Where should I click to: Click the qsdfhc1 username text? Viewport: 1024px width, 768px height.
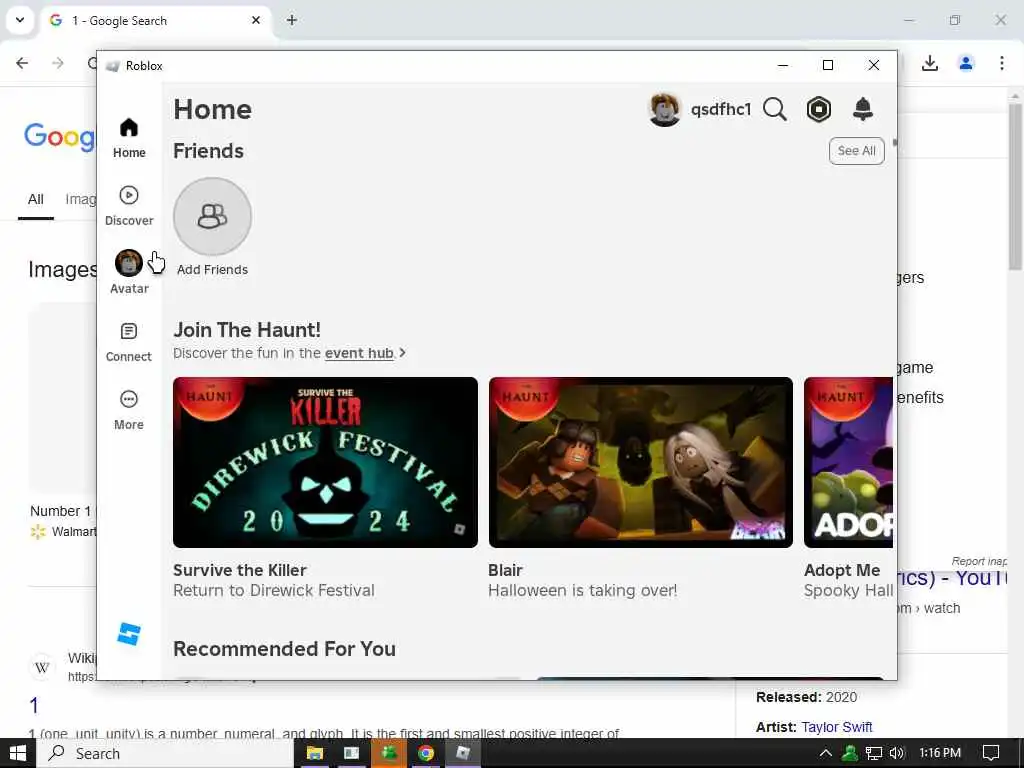coord(721,109)
